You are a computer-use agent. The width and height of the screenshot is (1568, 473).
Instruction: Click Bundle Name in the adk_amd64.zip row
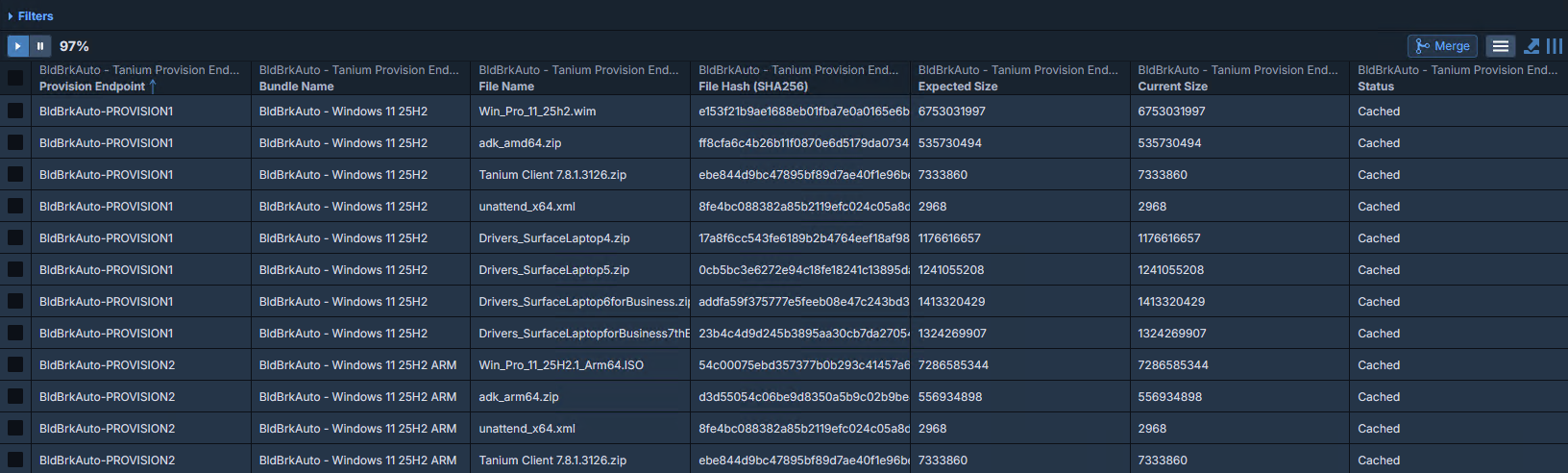[343, 143]
